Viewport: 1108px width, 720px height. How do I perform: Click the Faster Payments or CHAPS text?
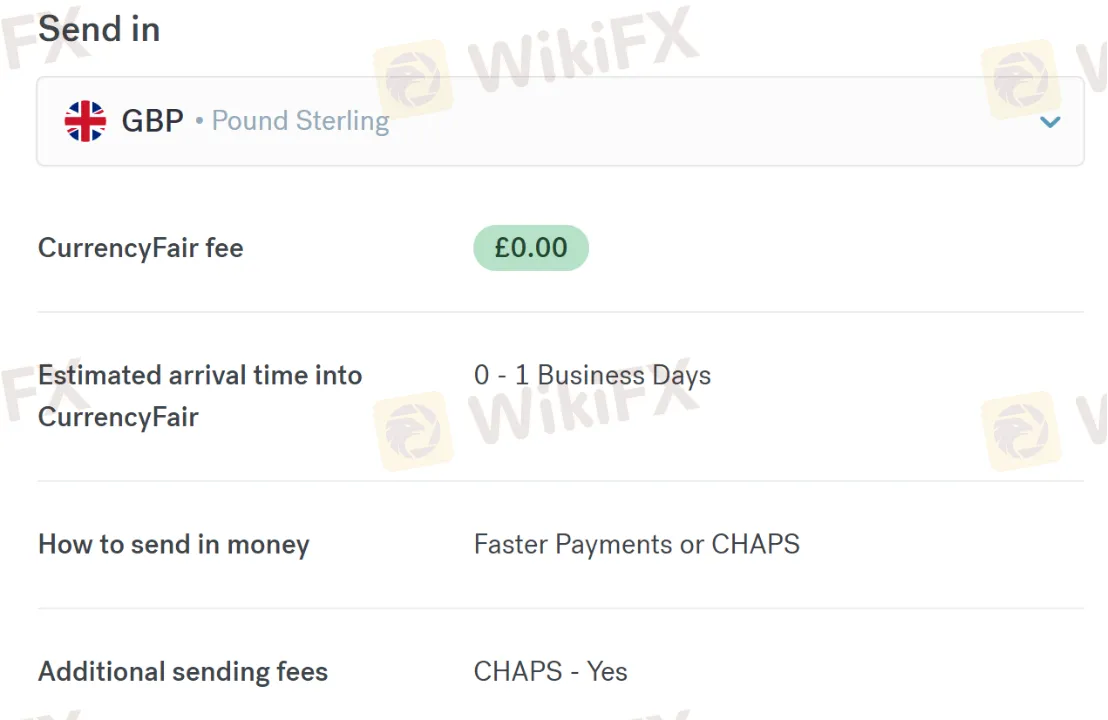(637, 544)
